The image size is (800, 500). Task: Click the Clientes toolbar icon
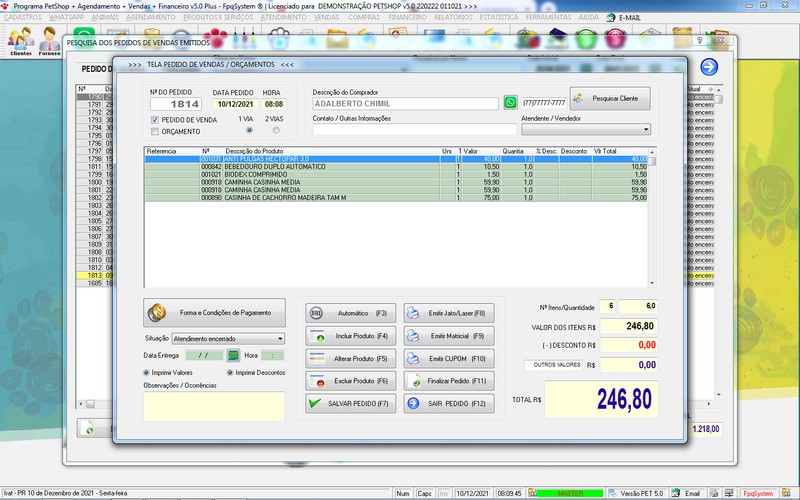21,41
